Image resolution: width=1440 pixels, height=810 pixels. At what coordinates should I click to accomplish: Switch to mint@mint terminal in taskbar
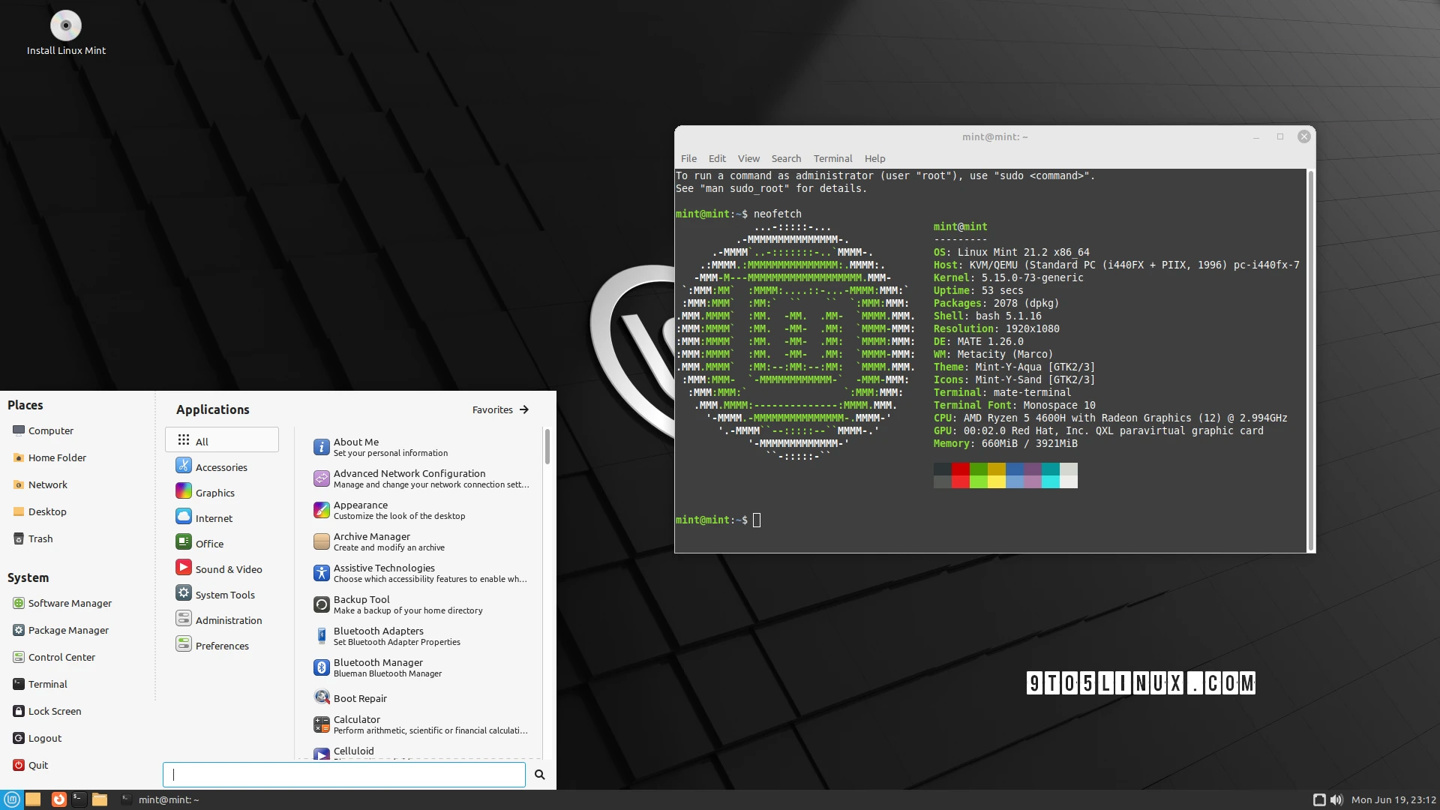[160, 799]
